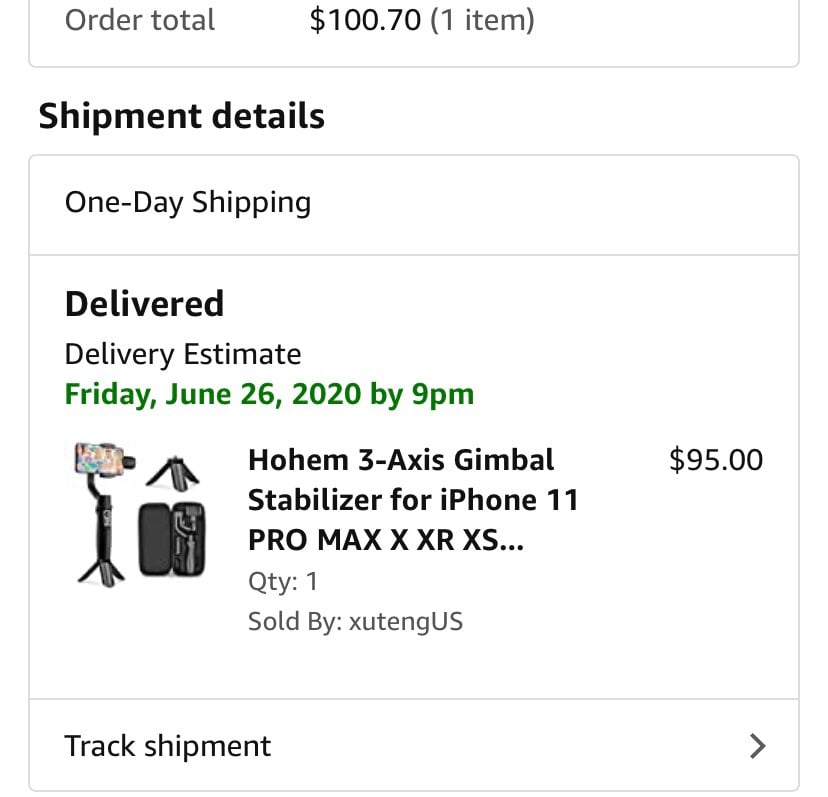The width and height of the screenshot is (828, 797).
Task: Tap the carrying case in the product image
Action: [172, 539]
